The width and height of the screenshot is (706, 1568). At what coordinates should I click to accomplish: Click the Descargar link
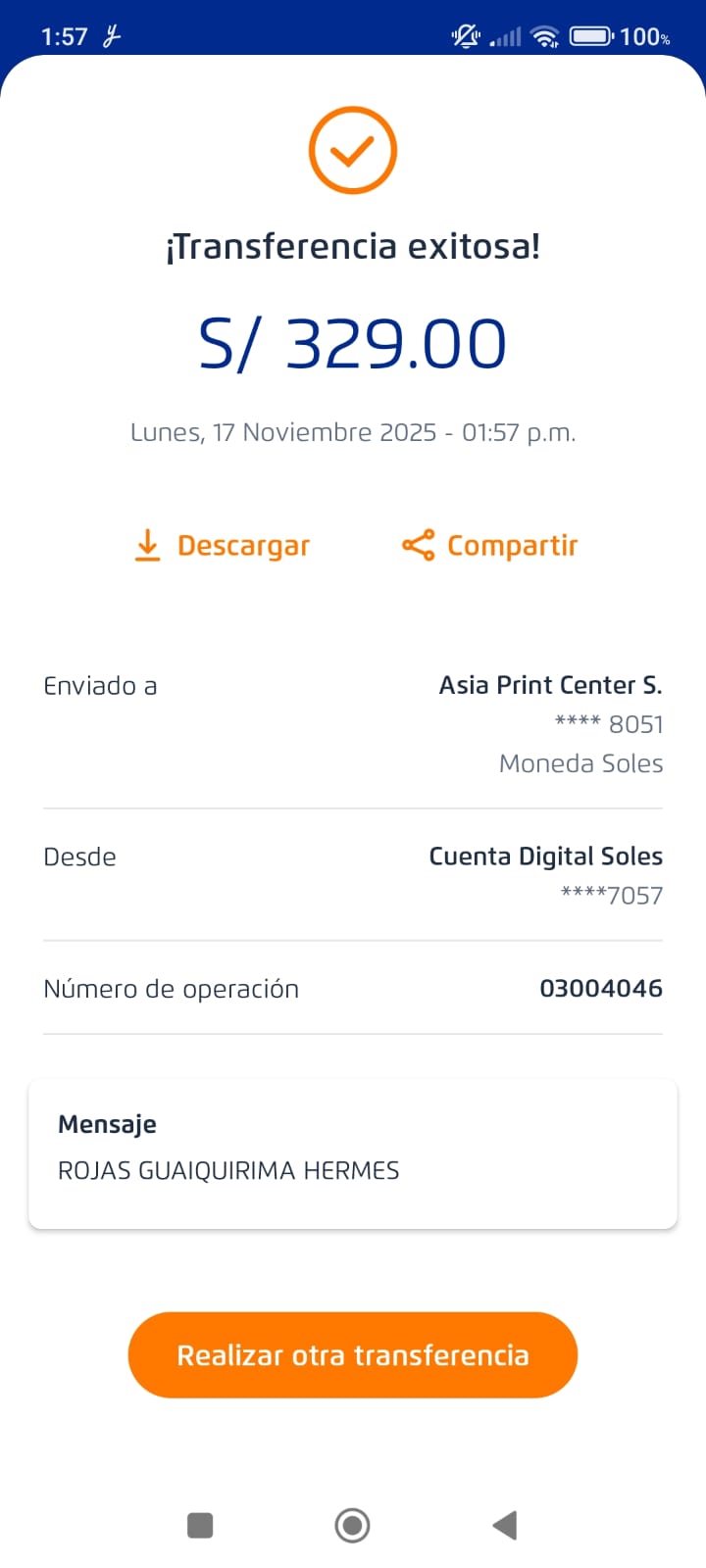pyautogui.click(x=243, y=546)
